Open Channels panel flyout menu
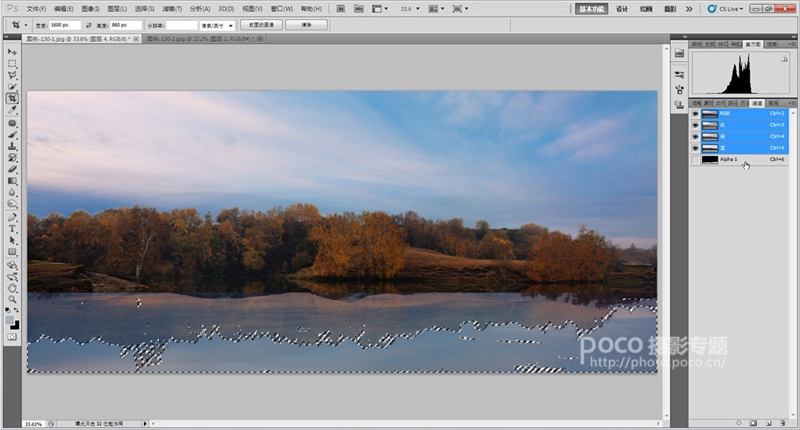Viewport: 800px width, 430px height. pos(792,103)
